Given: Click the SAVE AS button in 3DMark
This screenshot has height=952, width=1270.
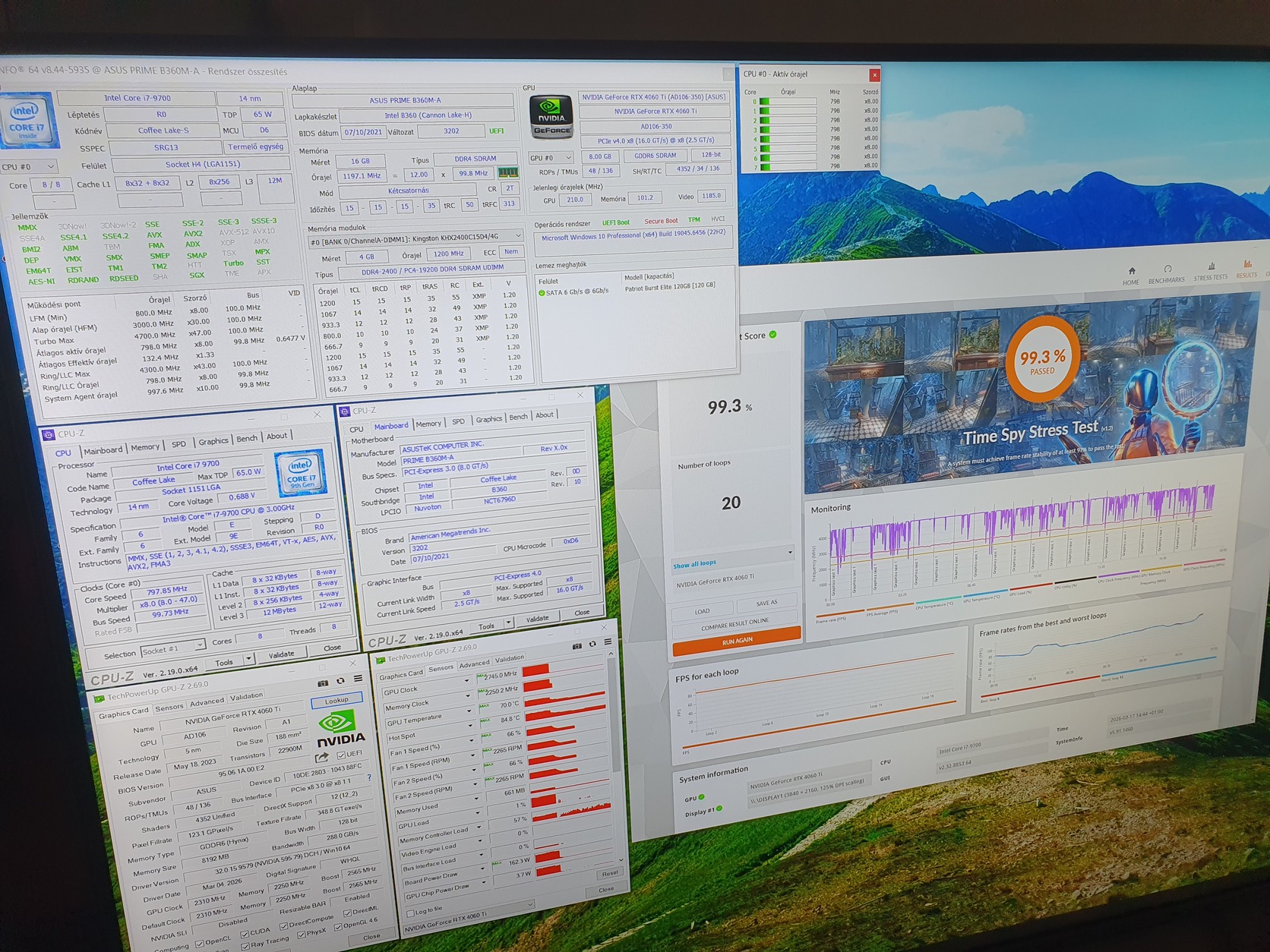Looking at the screenshot, I should (x=767, y=603).
